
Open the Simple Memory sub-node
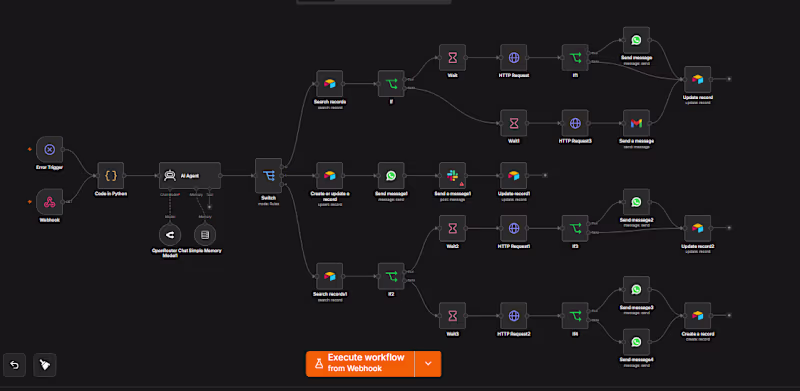coord(205,235)
